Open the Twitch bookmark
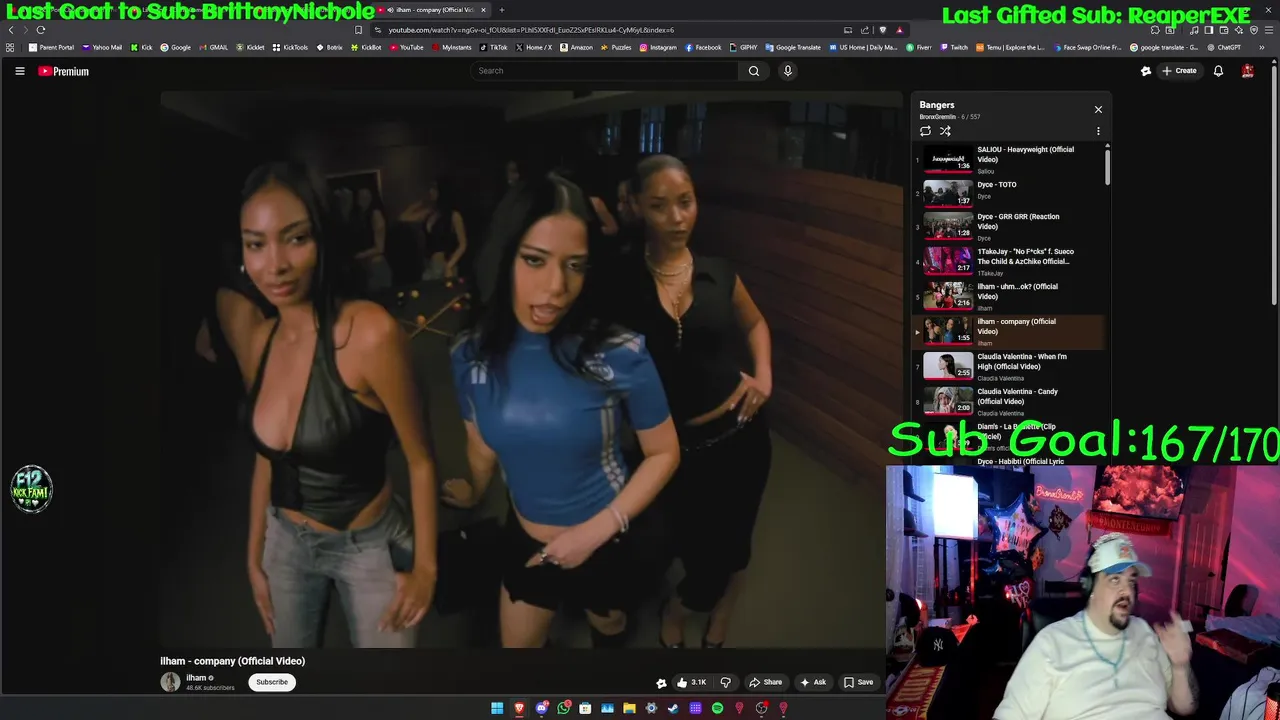This screenshot has width=1280, height=720. click(x=954, y=47)
